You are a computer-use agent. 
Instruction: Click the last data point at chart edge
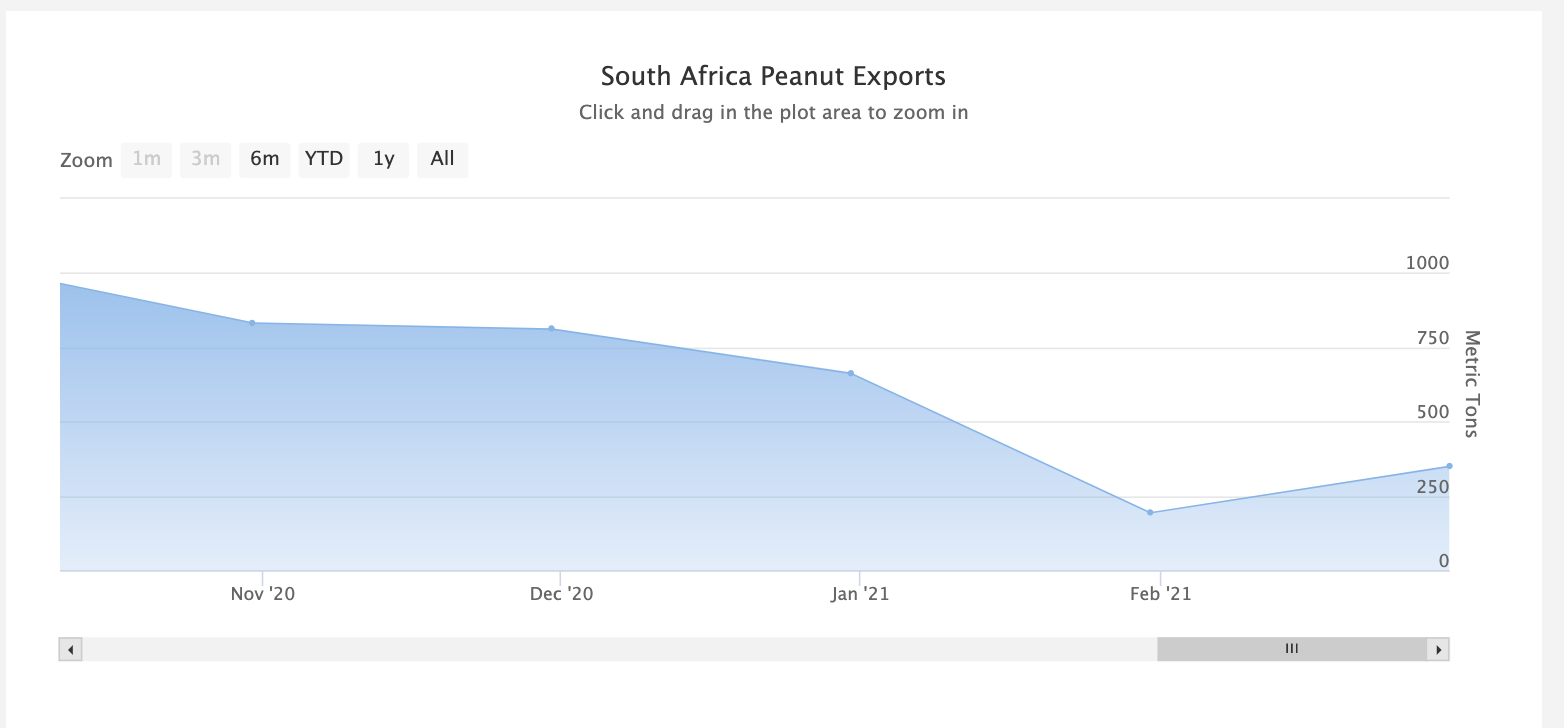pos(1448,466)
